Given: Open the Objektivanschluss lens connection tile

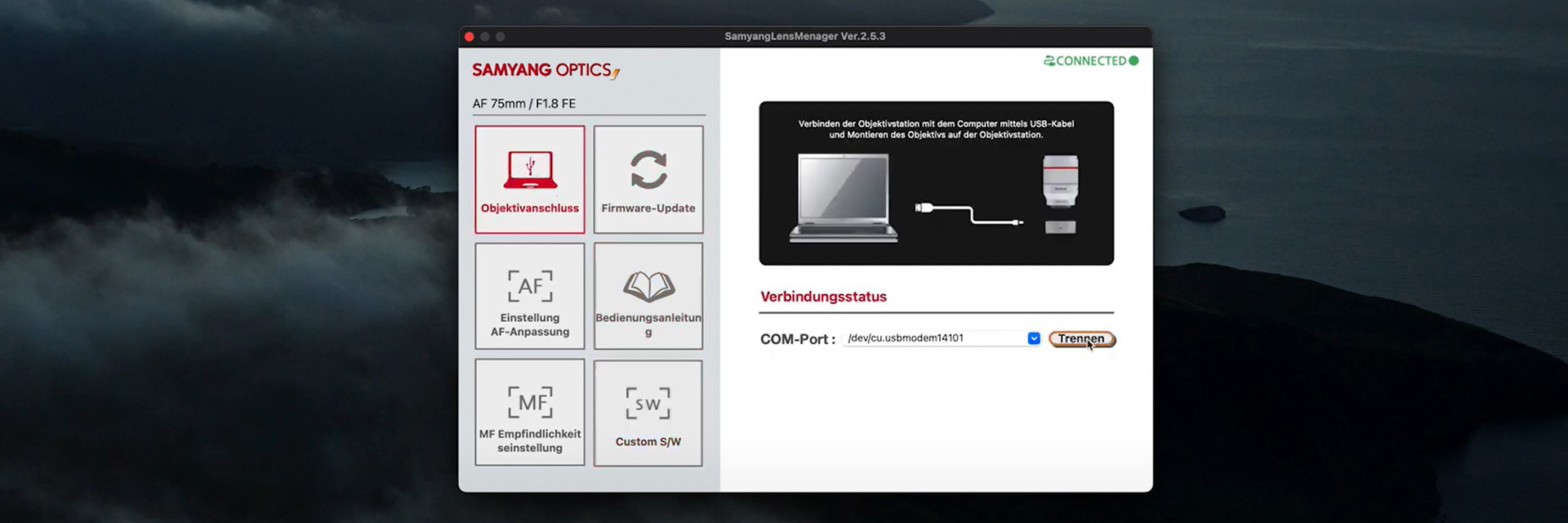Looking at the screenshot, I should (x=529, y=180).
